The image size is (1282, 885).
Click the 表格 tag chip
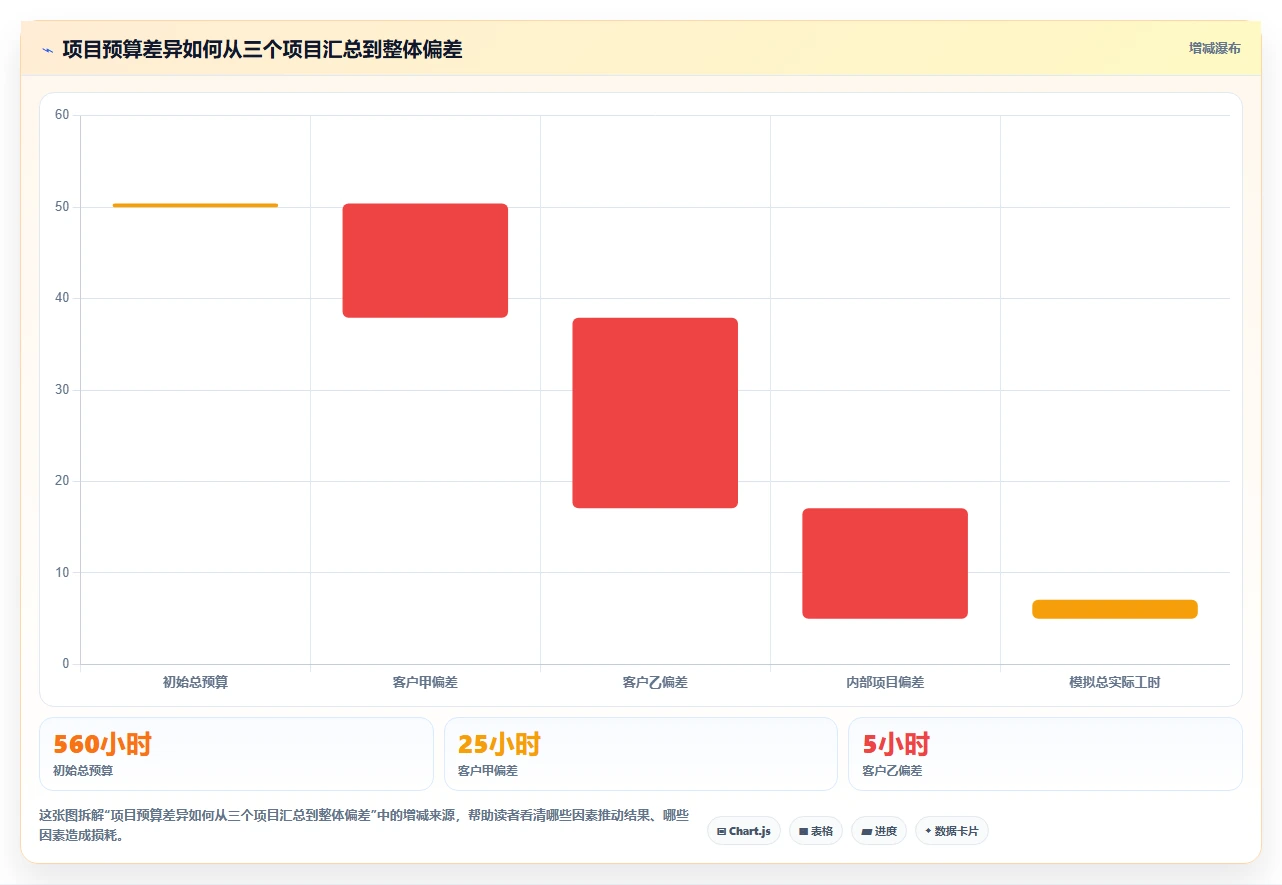(816, 831)
